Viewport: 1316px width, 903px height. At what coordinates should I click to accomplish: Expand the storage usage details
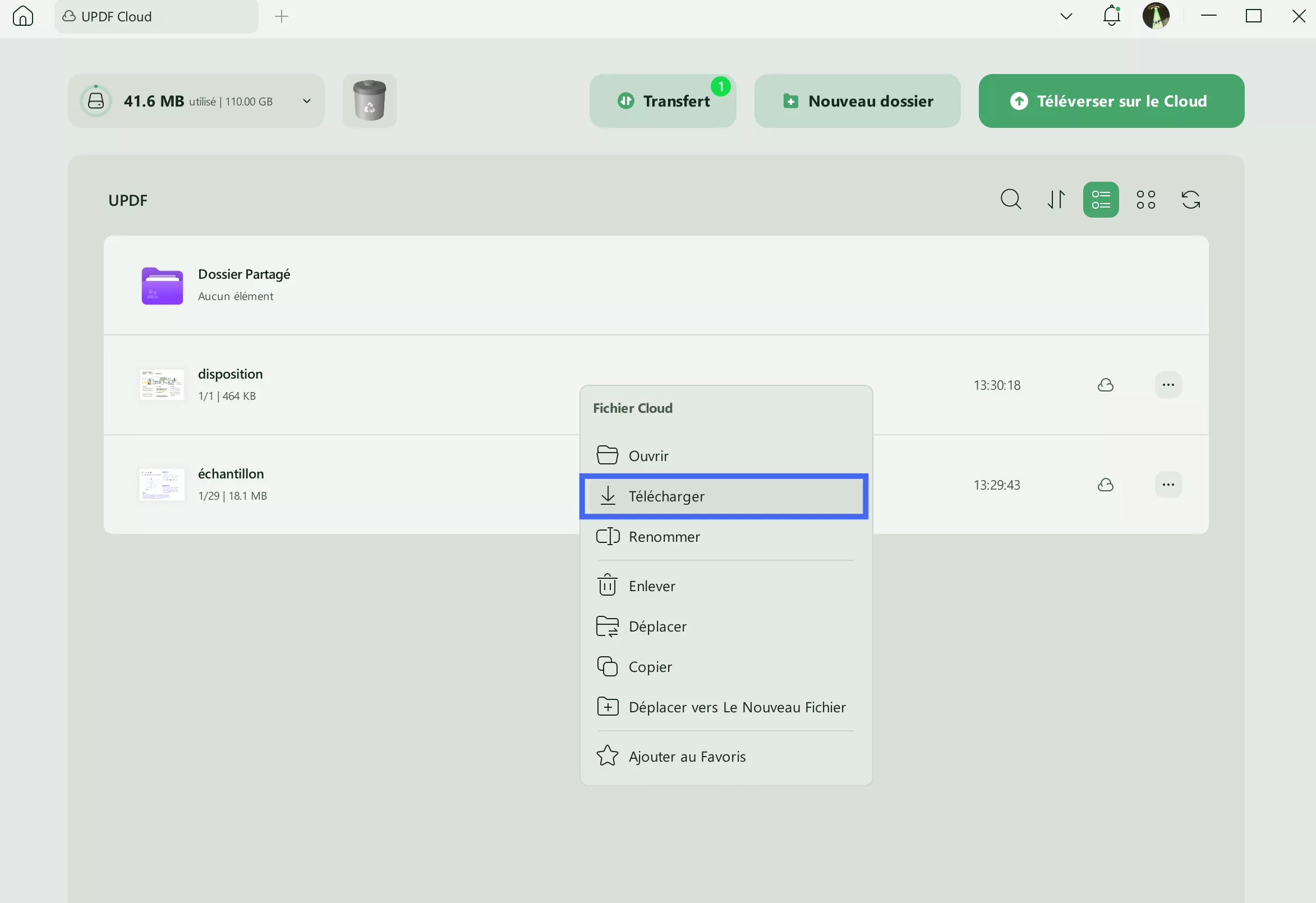click(x=306, y=101)
